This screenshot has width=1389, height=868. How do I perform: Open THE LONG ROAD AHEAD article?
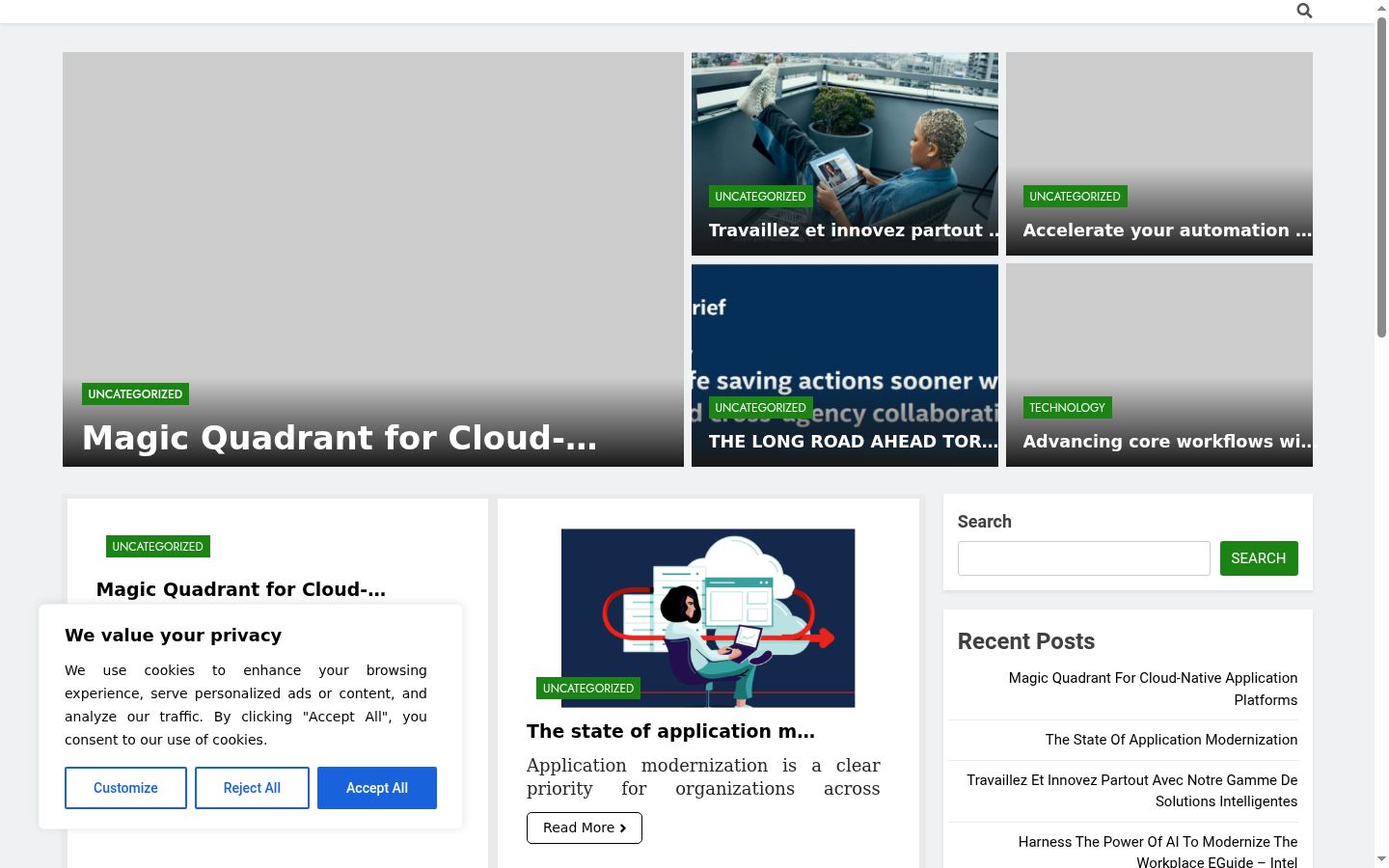(854, 442)
